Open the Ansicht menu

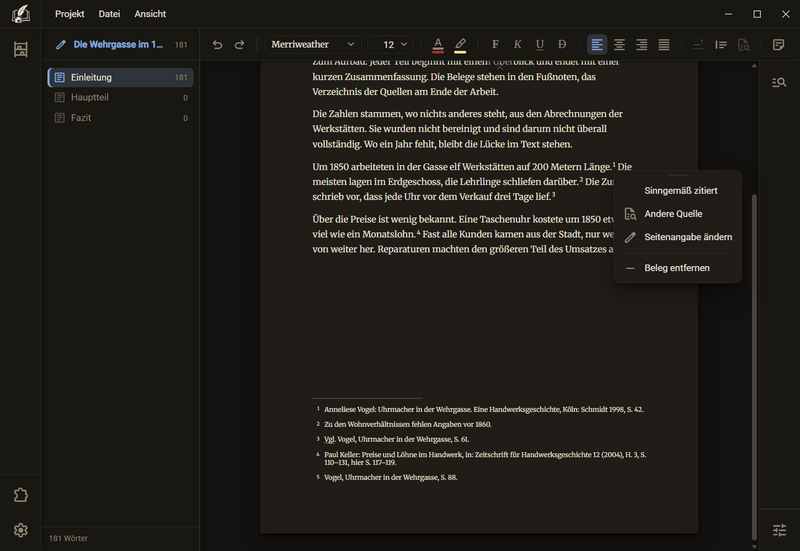pos(150,14)
